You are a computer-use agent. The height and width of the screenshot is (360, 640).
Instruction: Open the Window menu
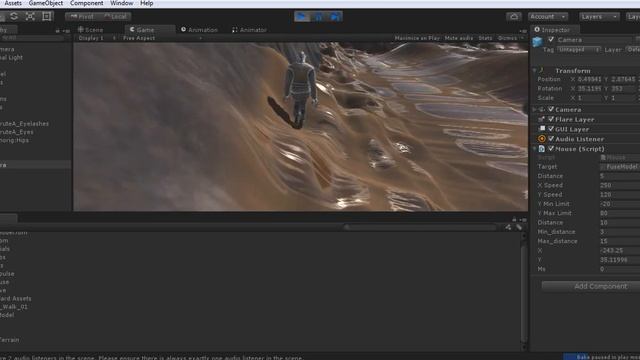[x=122, y=3]
